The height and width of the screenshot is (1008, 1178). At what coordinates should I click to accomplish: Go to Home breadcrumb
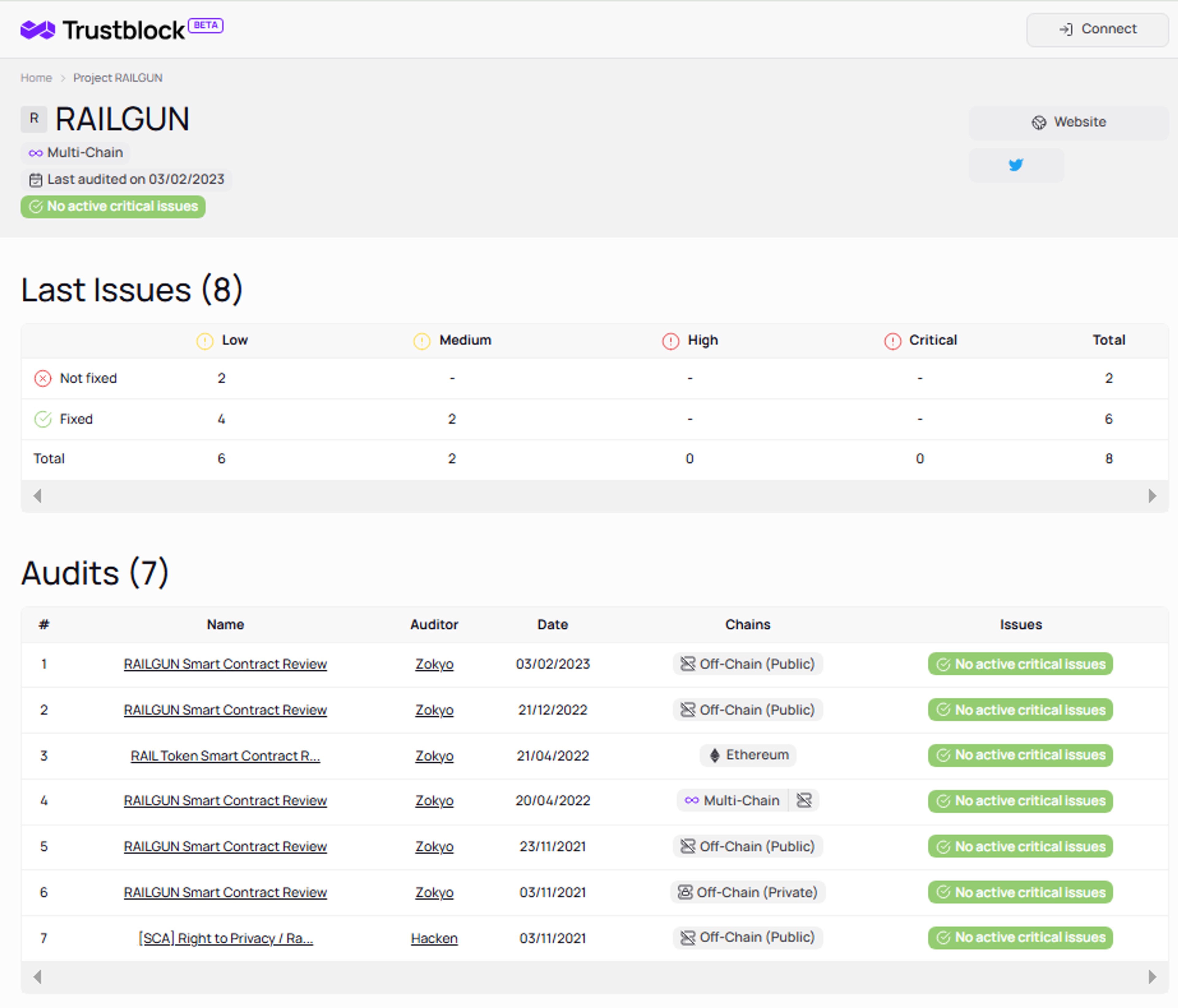[x=36, y=78]
